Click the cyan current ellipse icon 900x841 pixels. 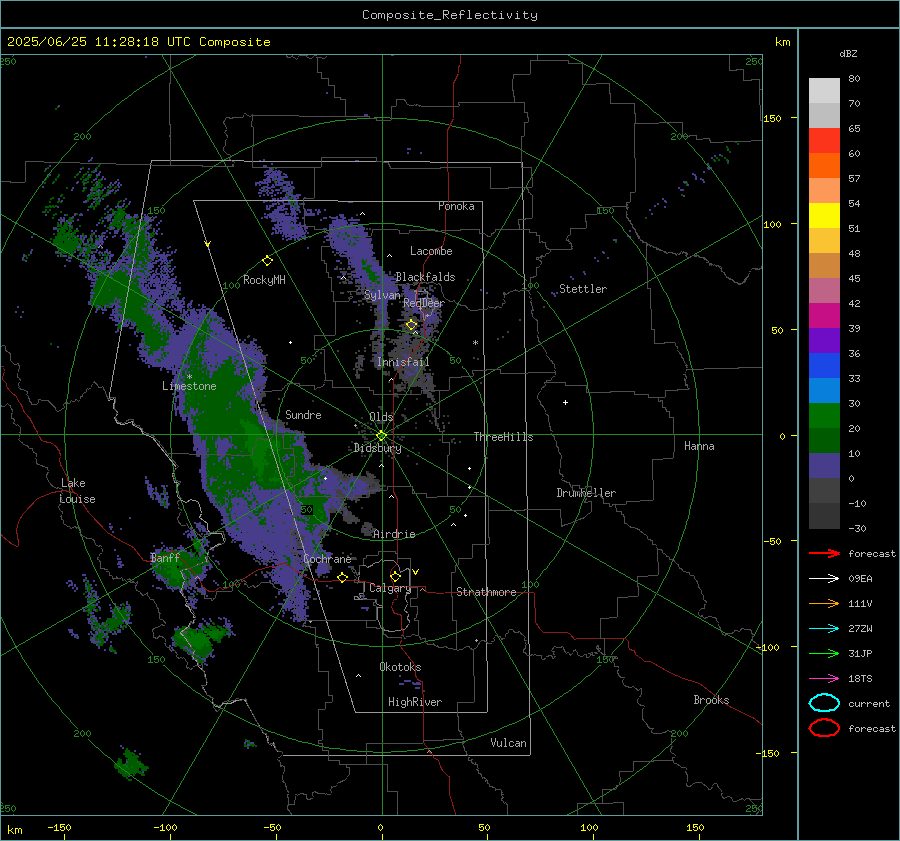pos(824,703)
